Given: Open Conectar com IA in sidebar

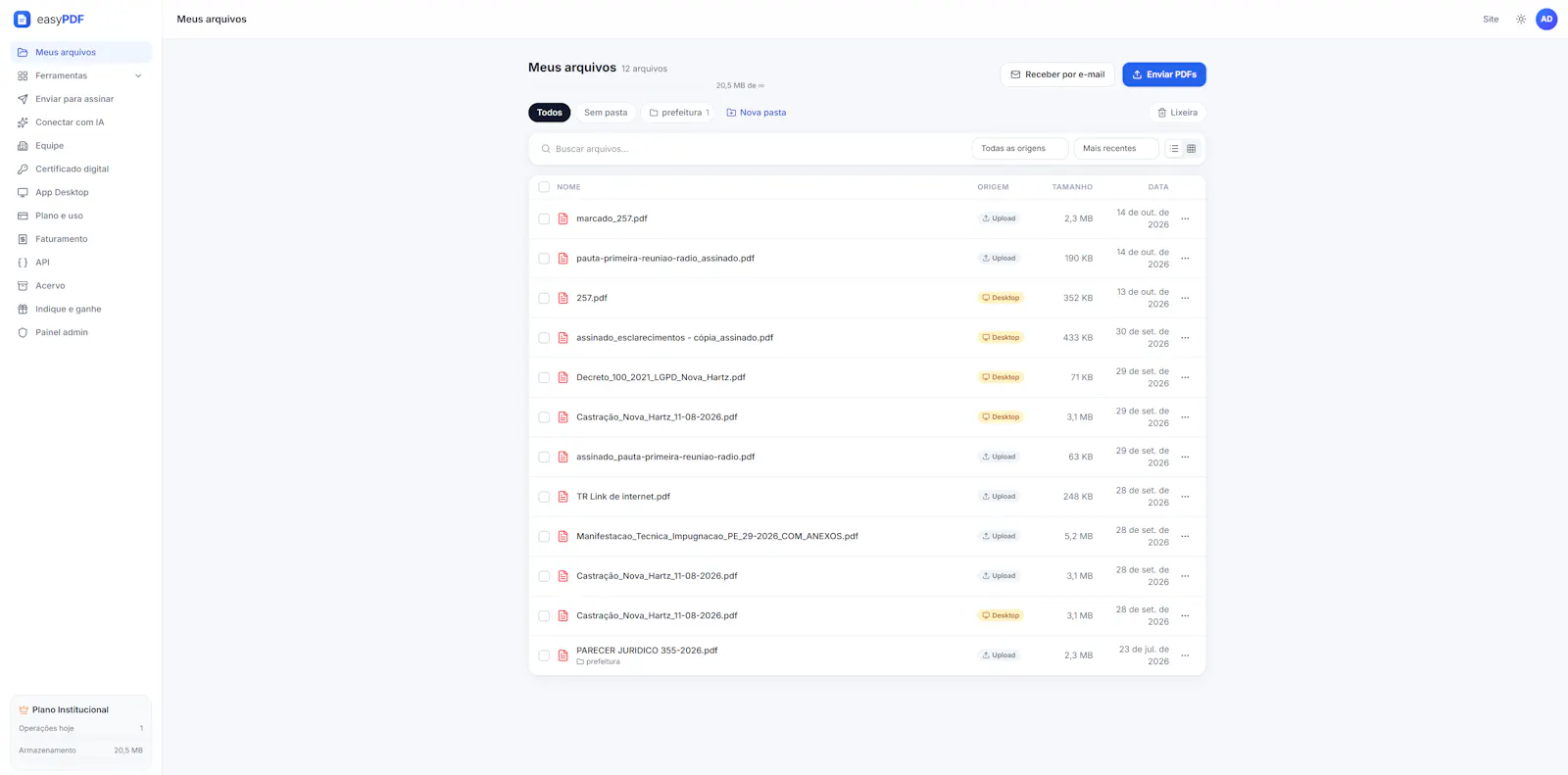Looking at the screenshot, I should (80, 122).
